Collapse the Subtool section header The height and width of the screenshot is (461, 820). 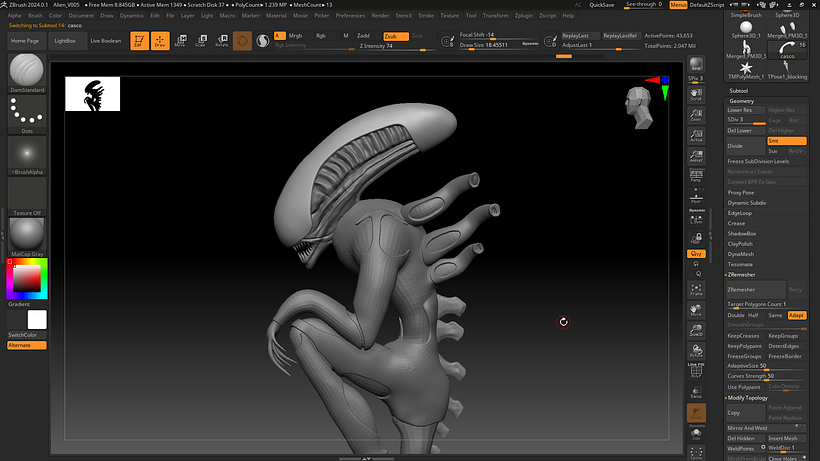tap(738, 90)
